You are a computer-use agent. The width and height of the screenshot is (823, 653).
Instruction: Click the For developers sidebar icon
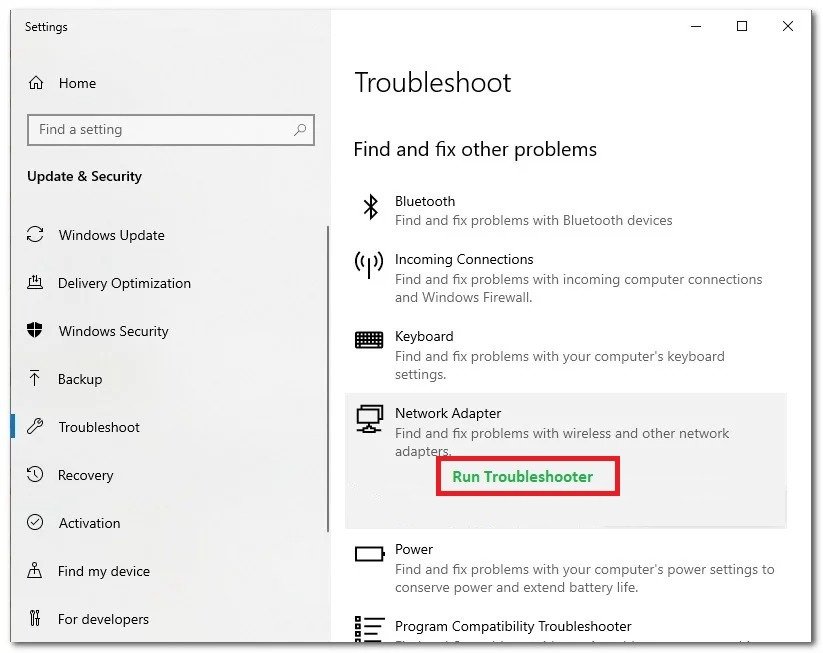pyautogui.click(x=36, y=619)
